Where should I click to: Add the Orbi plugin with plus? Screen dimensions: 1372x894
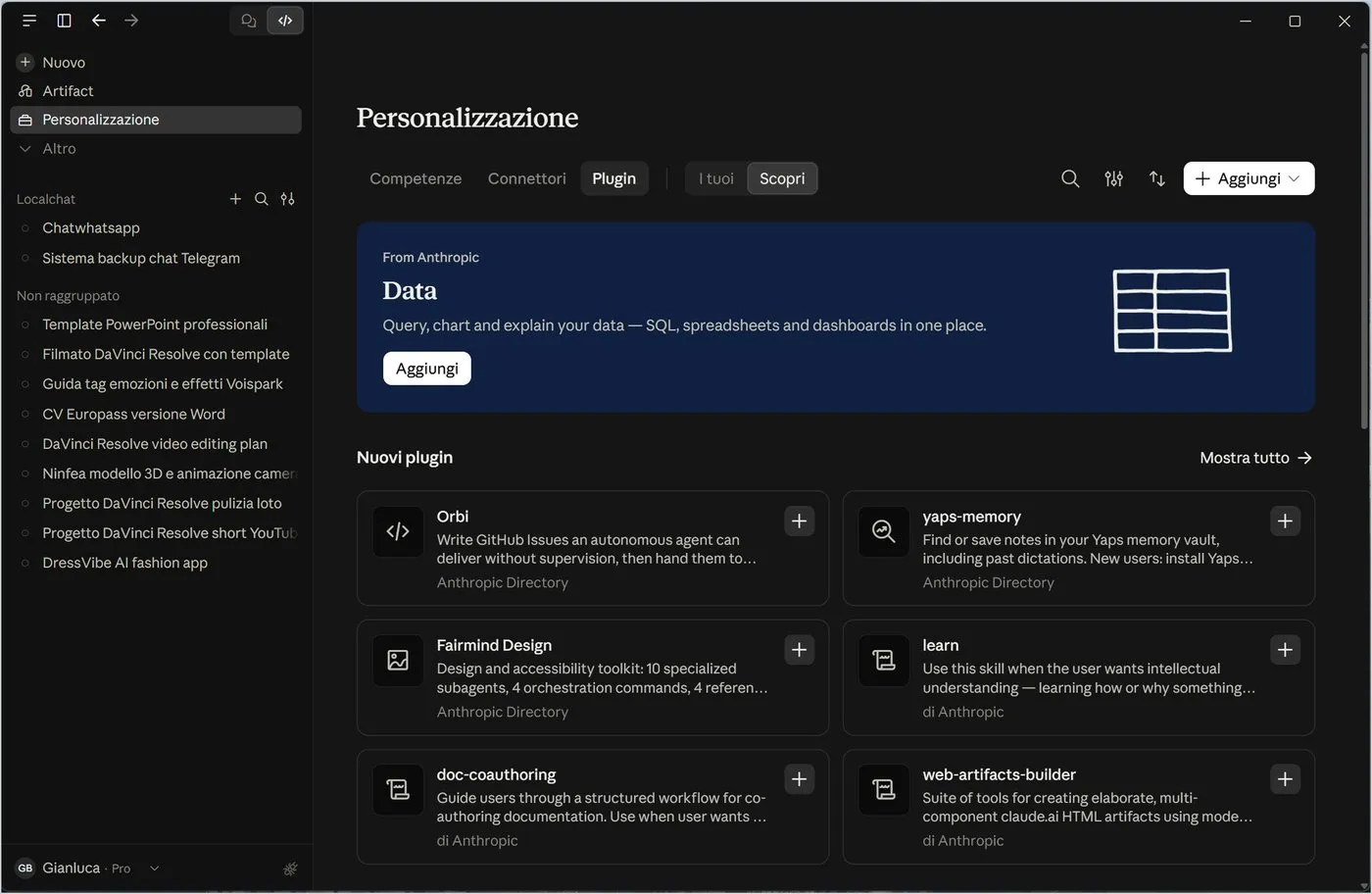click(x=799, y=521)
